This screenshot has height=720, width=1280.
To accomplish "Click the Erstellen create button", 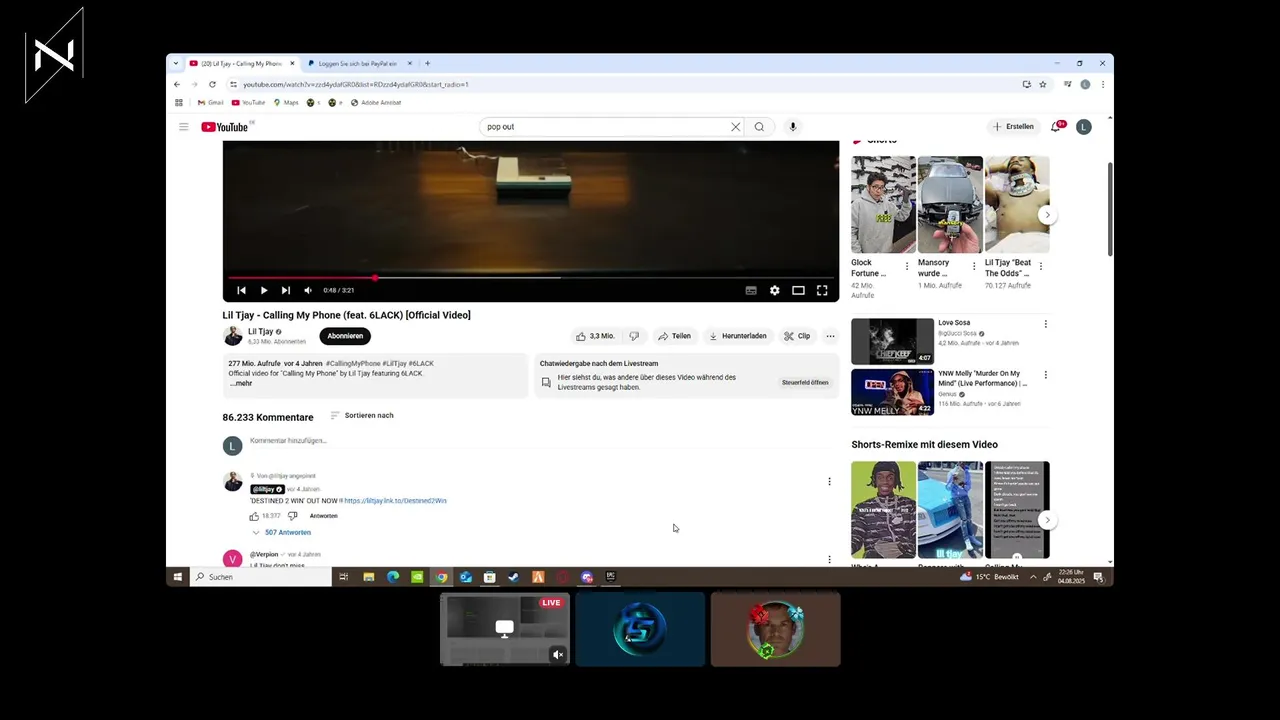I will [x=1013, y=127].
